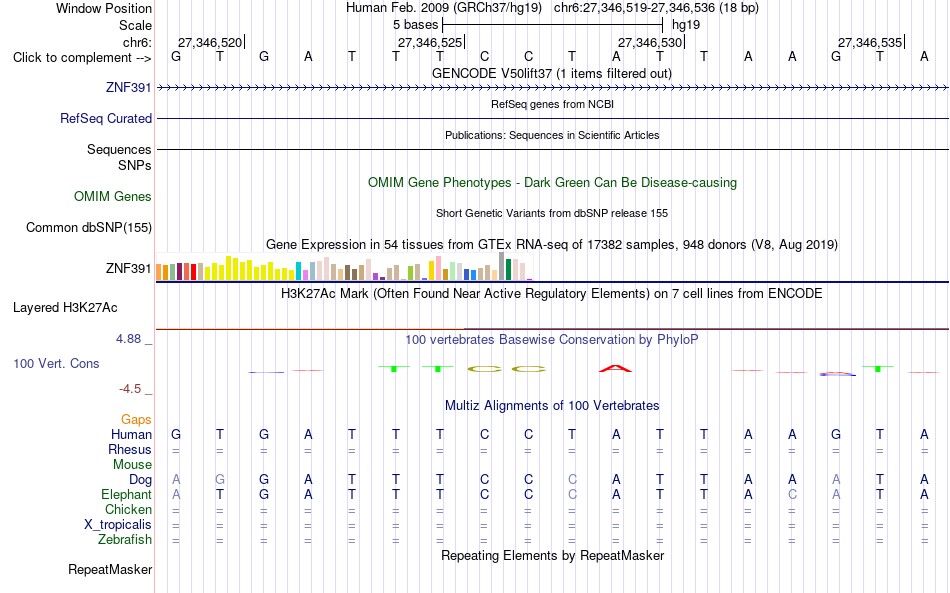Image resolution: width=950 pixels, height=593 pixels.
Task: Click the Sequences track label
Action: click(119, 149)
